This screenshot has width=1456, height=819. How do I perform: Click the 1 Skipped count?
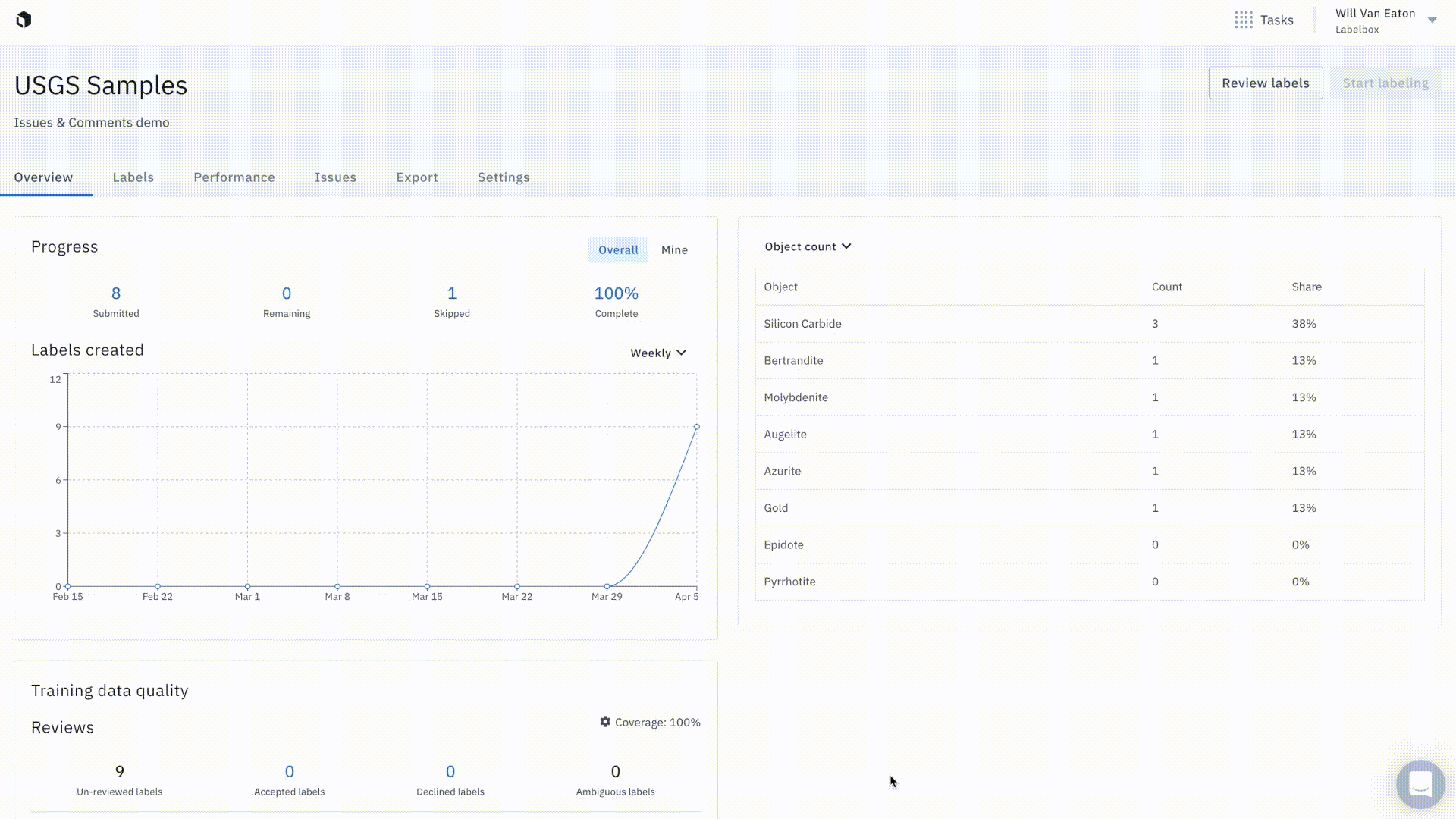pyautogui.click(x=452, y=293)
